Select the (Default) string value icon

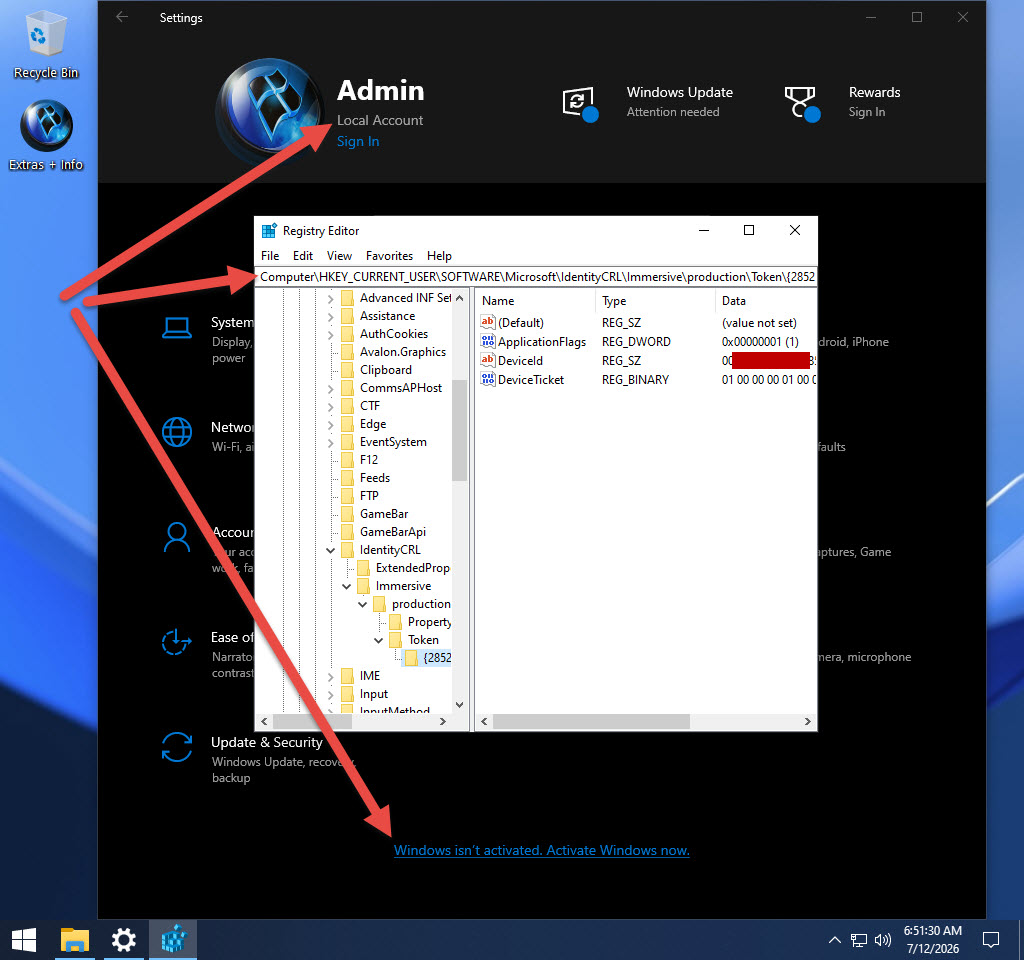pos(487,322)
